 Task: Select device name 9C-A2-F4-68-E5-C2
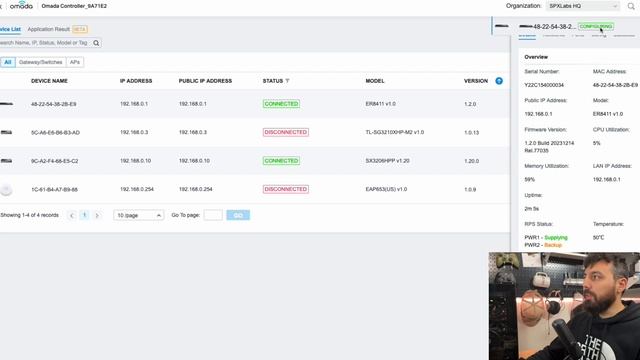coord(54,161)
